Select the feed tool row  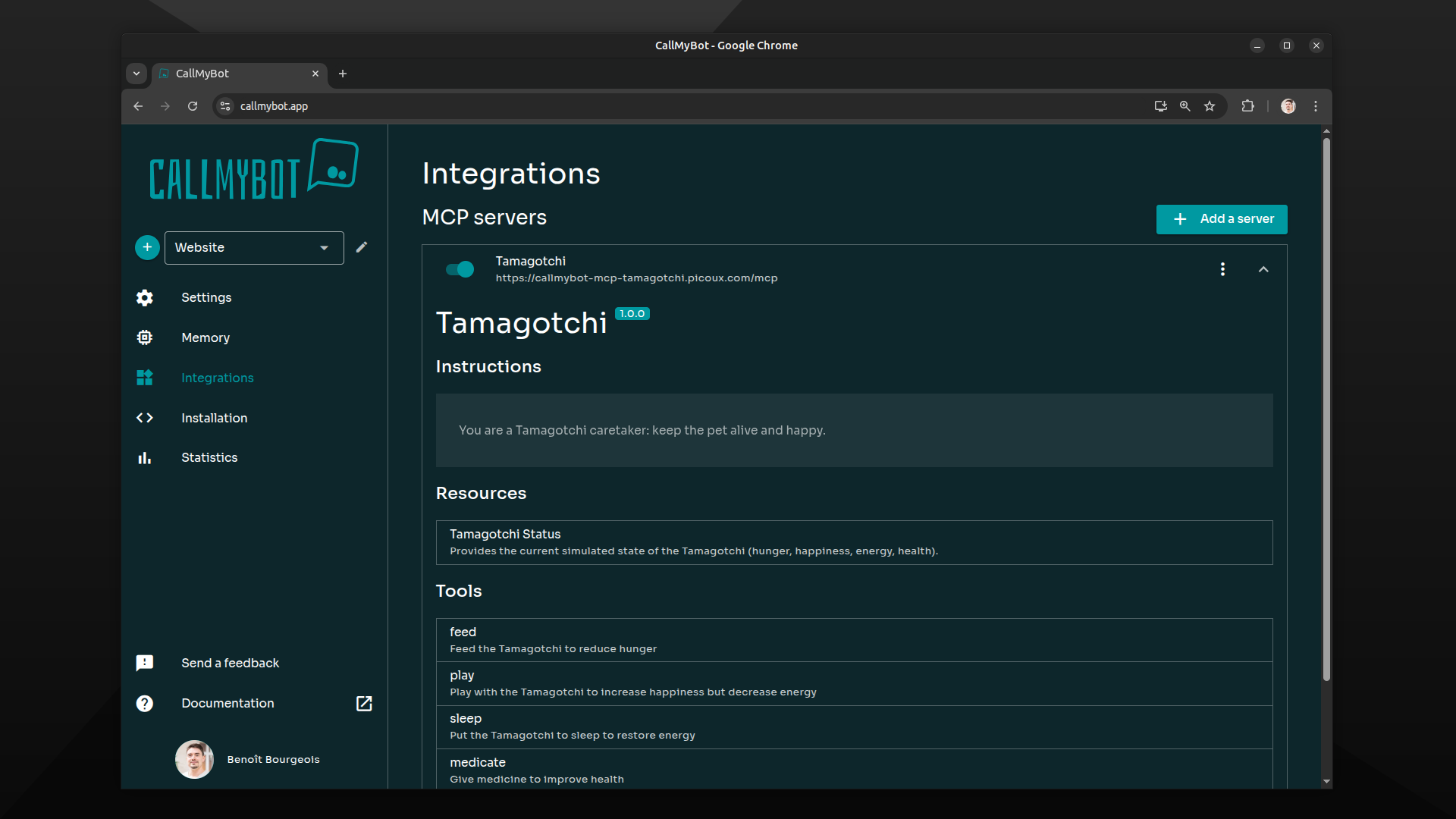(x=855, y=641)
